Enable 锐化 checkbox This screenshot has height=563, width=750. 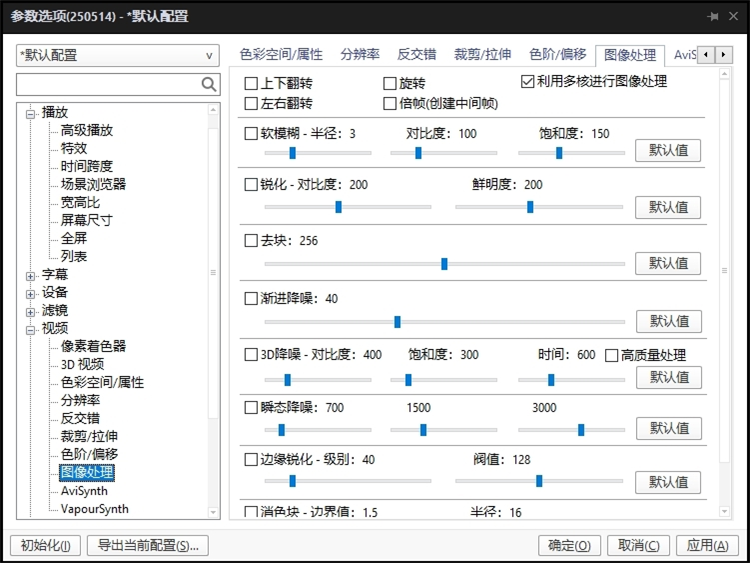(x=251, y=185)
